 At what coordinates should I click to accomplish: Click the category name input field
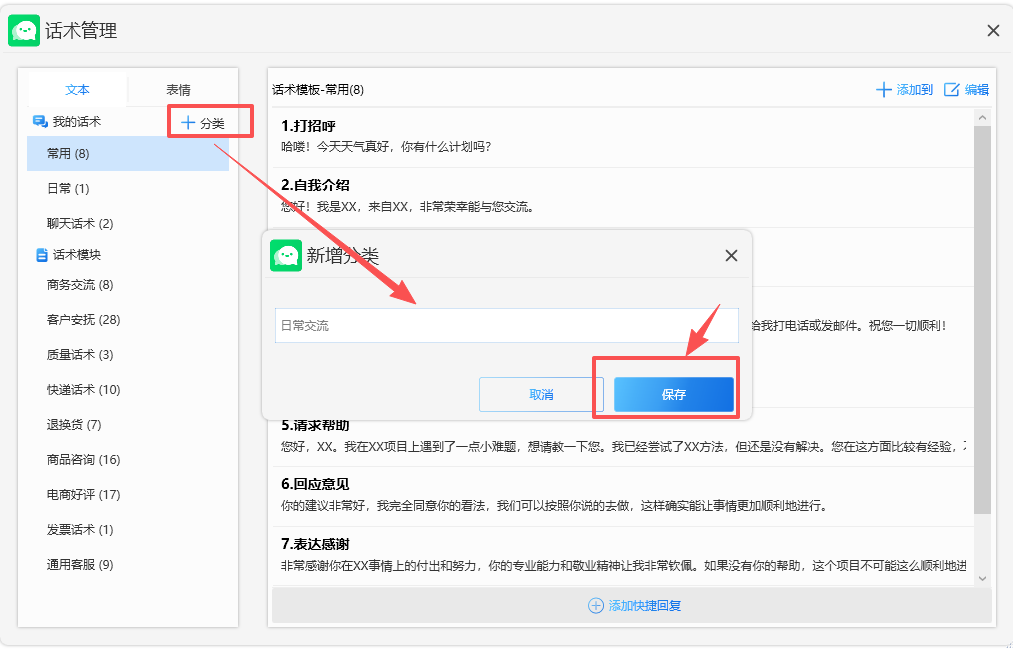coord(506,326)
